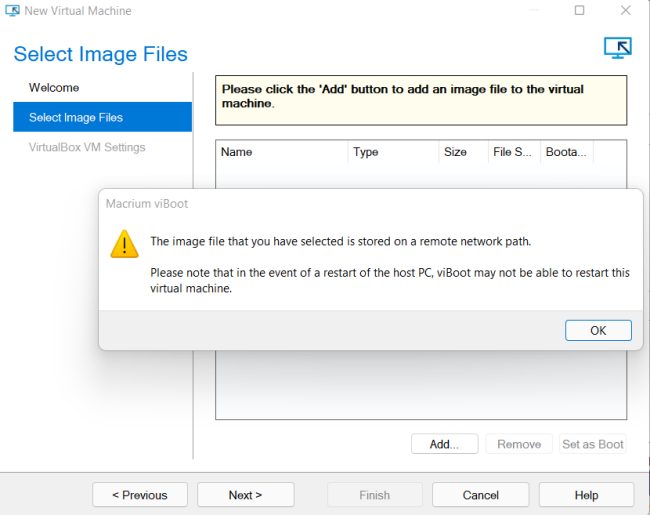Screen dimensions: 650x515
Task: Open the VirtualBox VM Settings step
Action: 87,148
